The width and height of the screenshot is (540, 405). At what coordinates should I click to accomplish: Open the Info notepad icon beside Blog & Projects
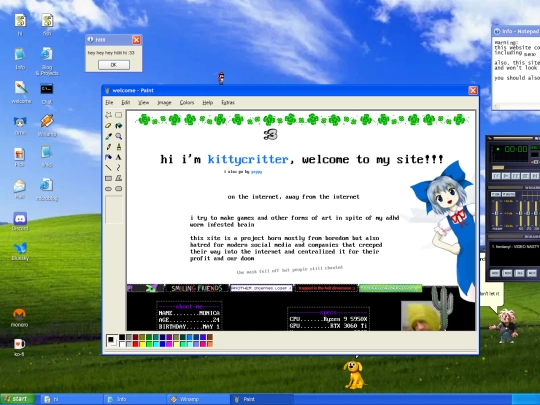[20, 59]
